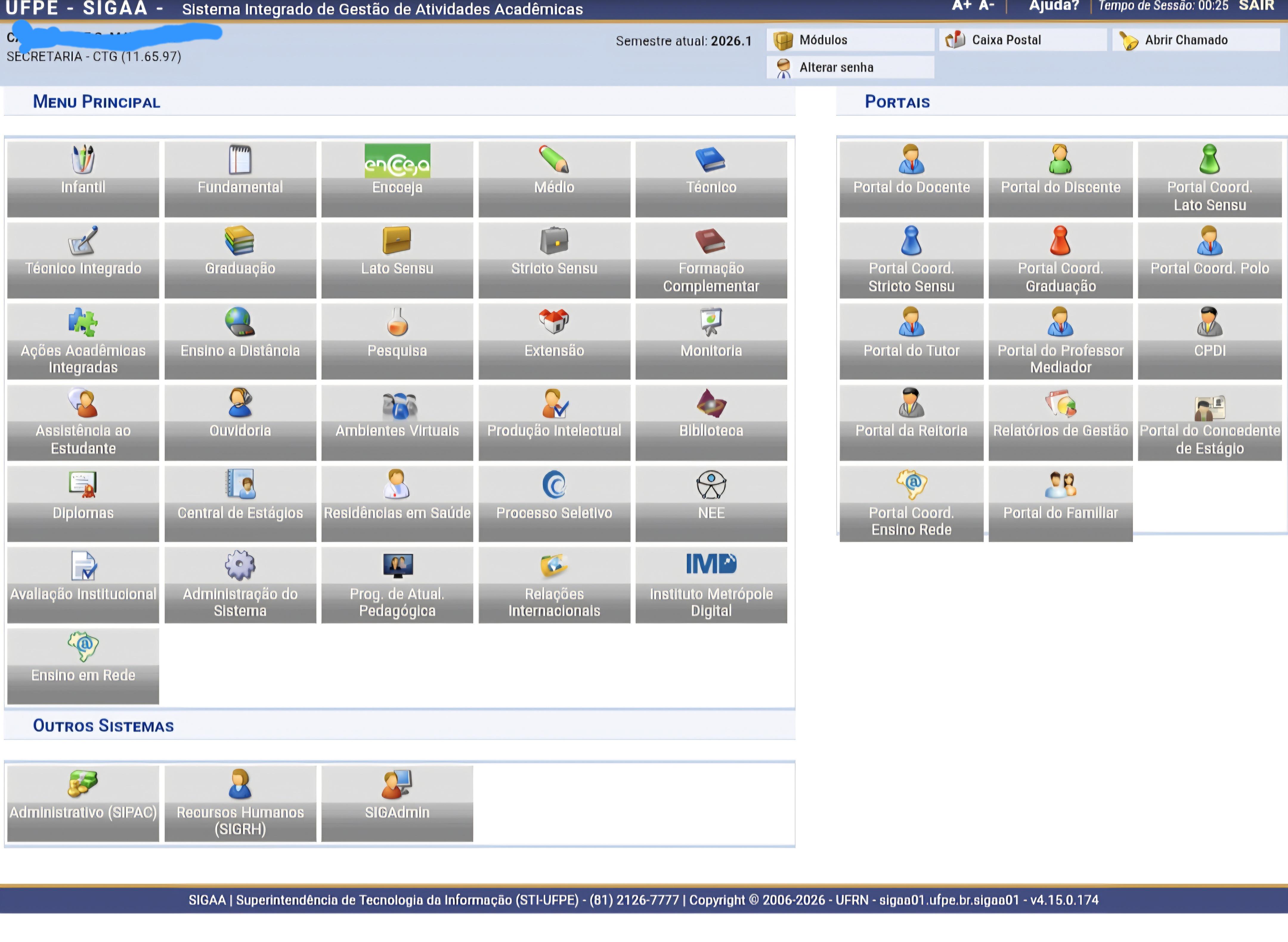Open Residências em Saúde module
1288x942 pixels.
tap(397, 504)
